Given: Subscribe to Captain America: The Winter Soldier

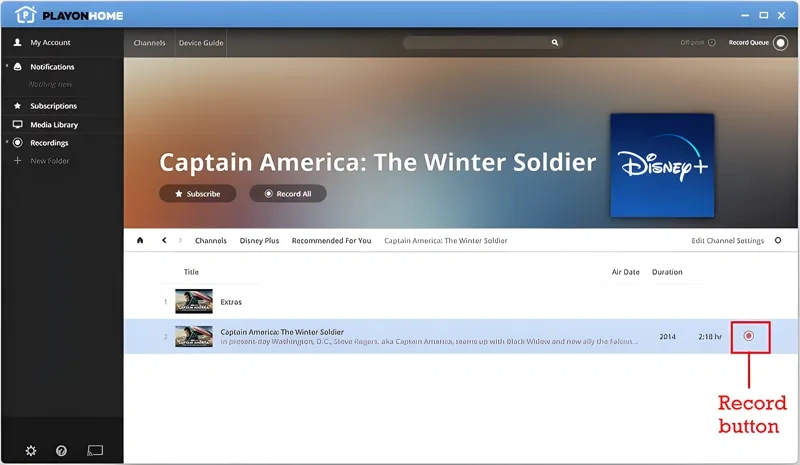Looking at the screenshot, I should [197, 194].
